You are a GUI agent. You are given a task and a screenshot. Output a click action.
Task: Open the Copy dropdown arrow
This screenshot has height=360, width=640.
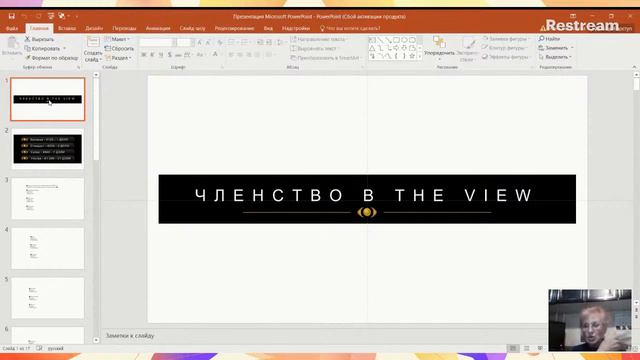[x=64, y=49]
